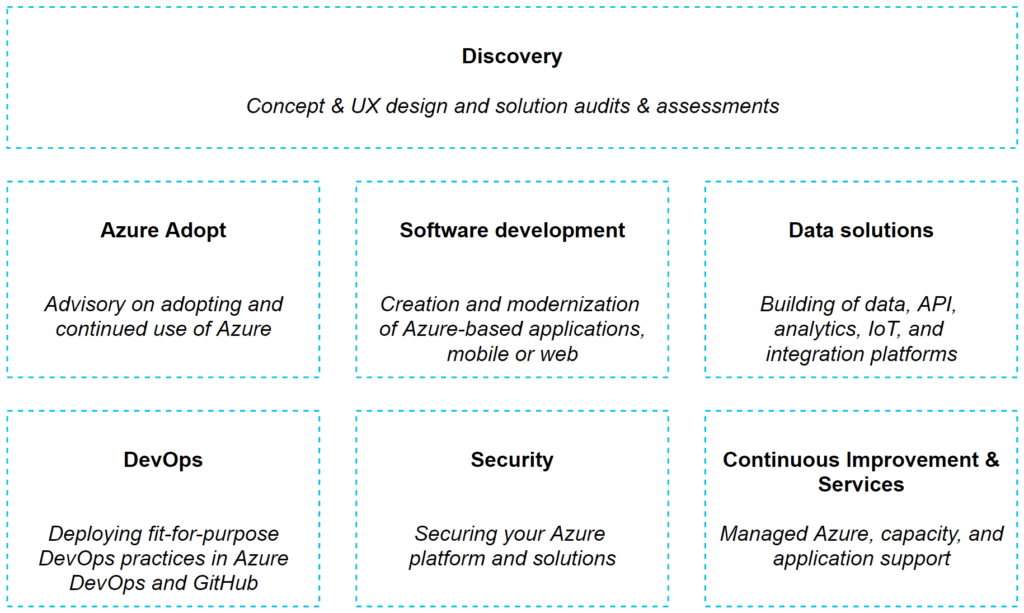Click the Advisory on adopting Azure description
1024x613 pixels.
pyautogui.click(x=163, y=316)
